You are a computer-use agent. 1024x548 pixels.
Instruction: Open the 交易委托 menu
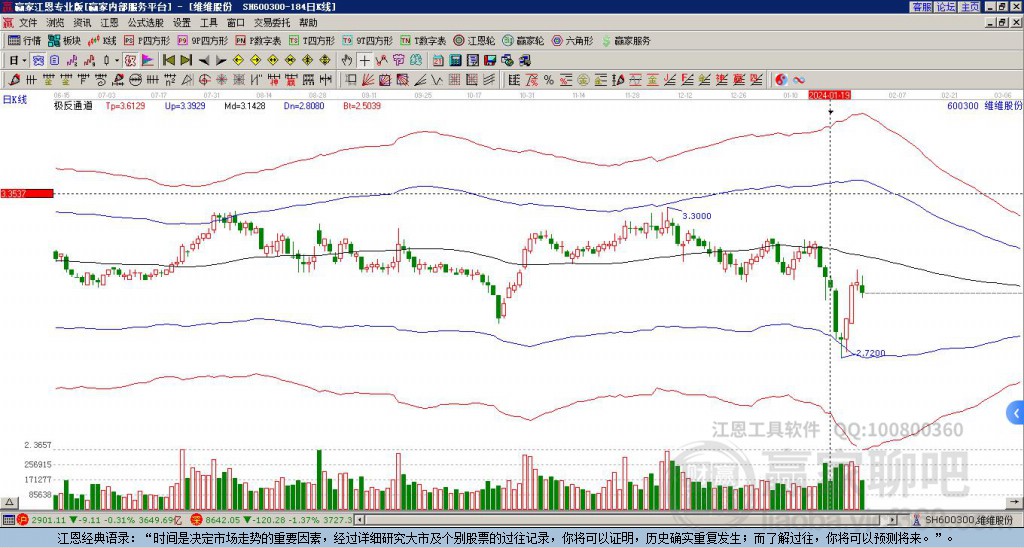pos(272,23)
